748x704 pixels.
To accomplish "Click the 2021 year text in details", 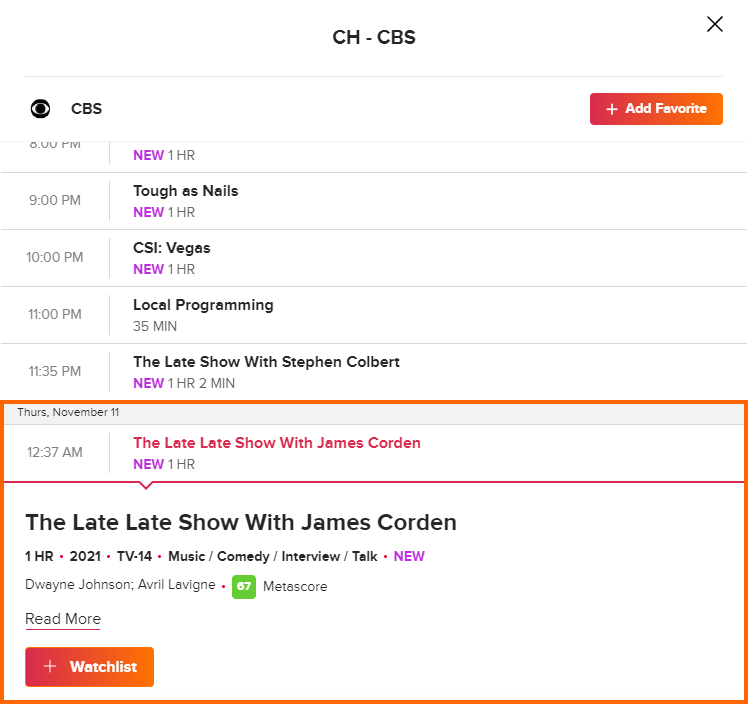I will click(85, 556).
